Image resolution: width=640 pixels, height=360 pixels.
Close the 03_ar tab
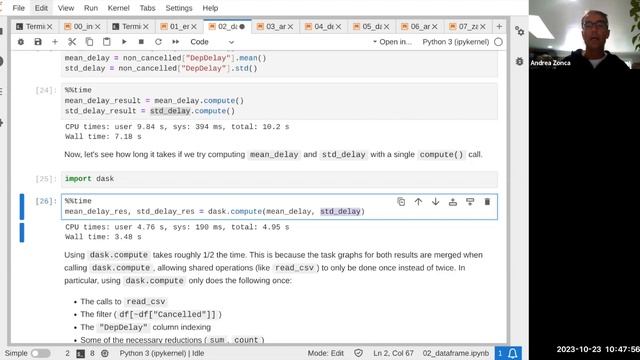(x=290, y=27)
